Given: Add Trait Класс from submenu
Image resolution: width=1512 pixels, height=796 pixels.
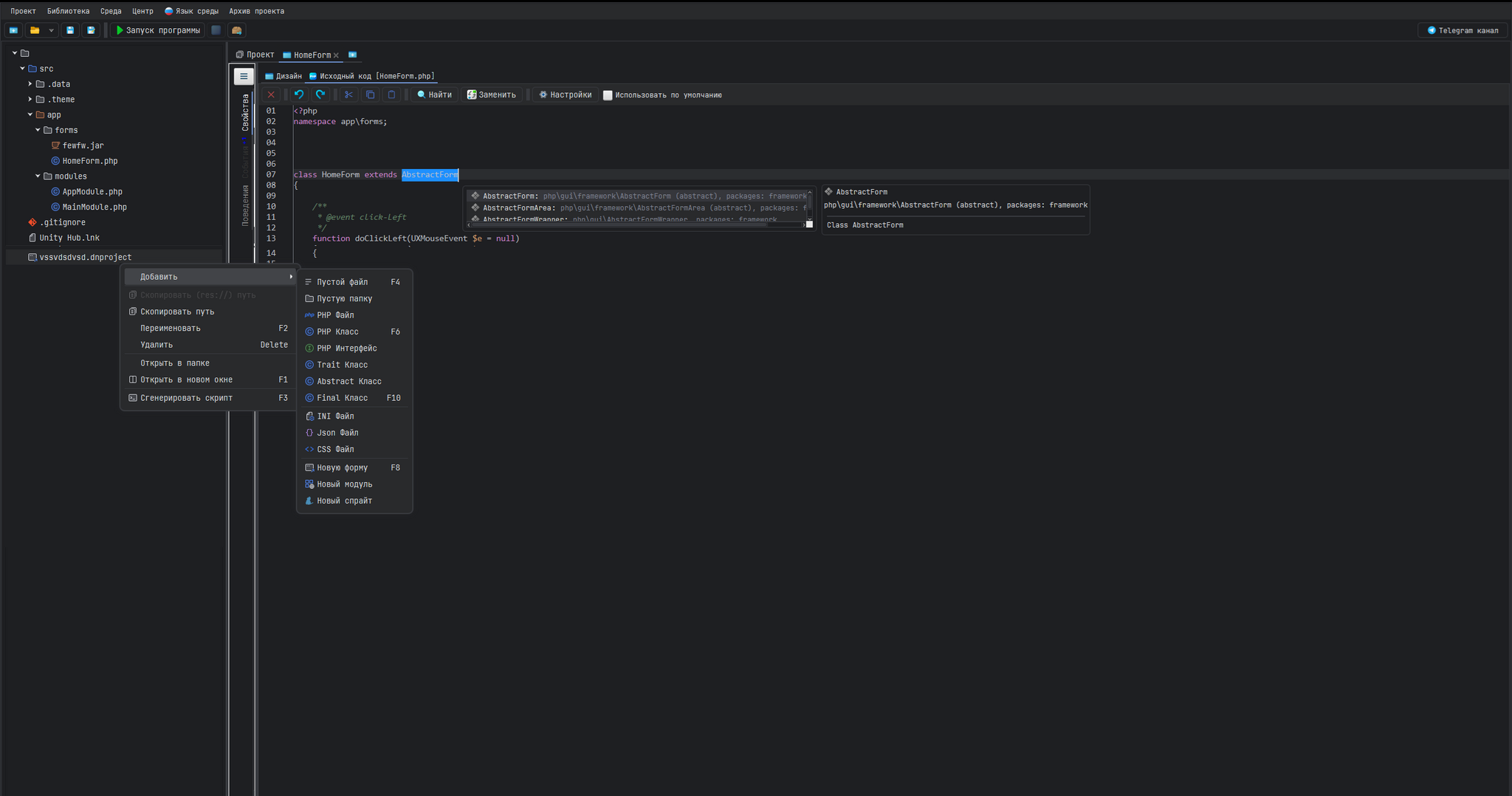Looking at the screenshot, I should pyautogui.click(x=354, y=365).
